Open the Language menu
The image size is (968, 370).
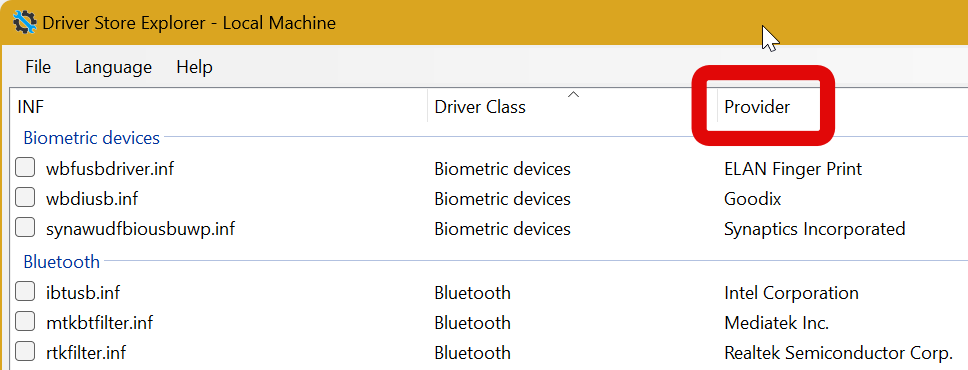(114, 67)
